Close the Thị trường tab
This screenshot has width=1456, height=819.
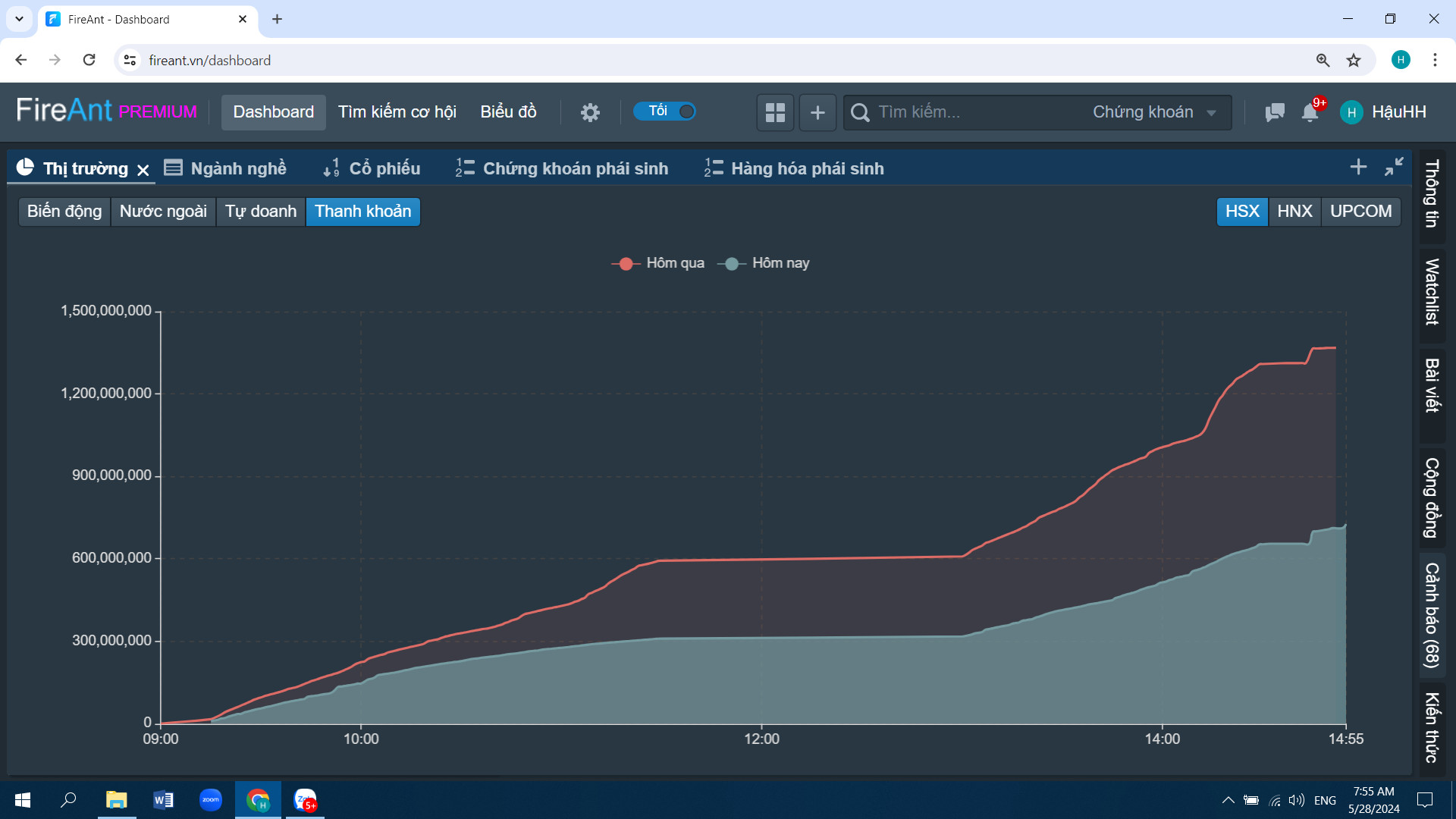click(143, 170)
